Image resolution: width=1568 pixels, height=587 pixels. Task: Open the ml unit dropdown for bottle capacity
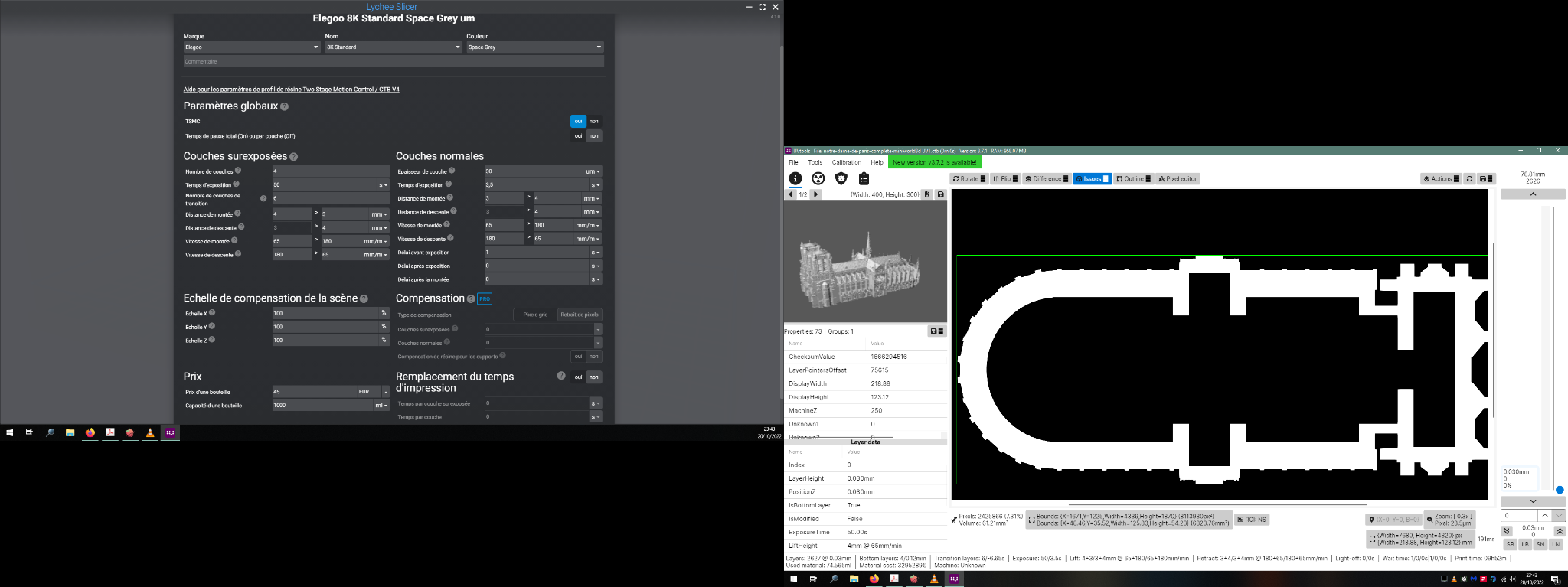(x=381, y=406)
